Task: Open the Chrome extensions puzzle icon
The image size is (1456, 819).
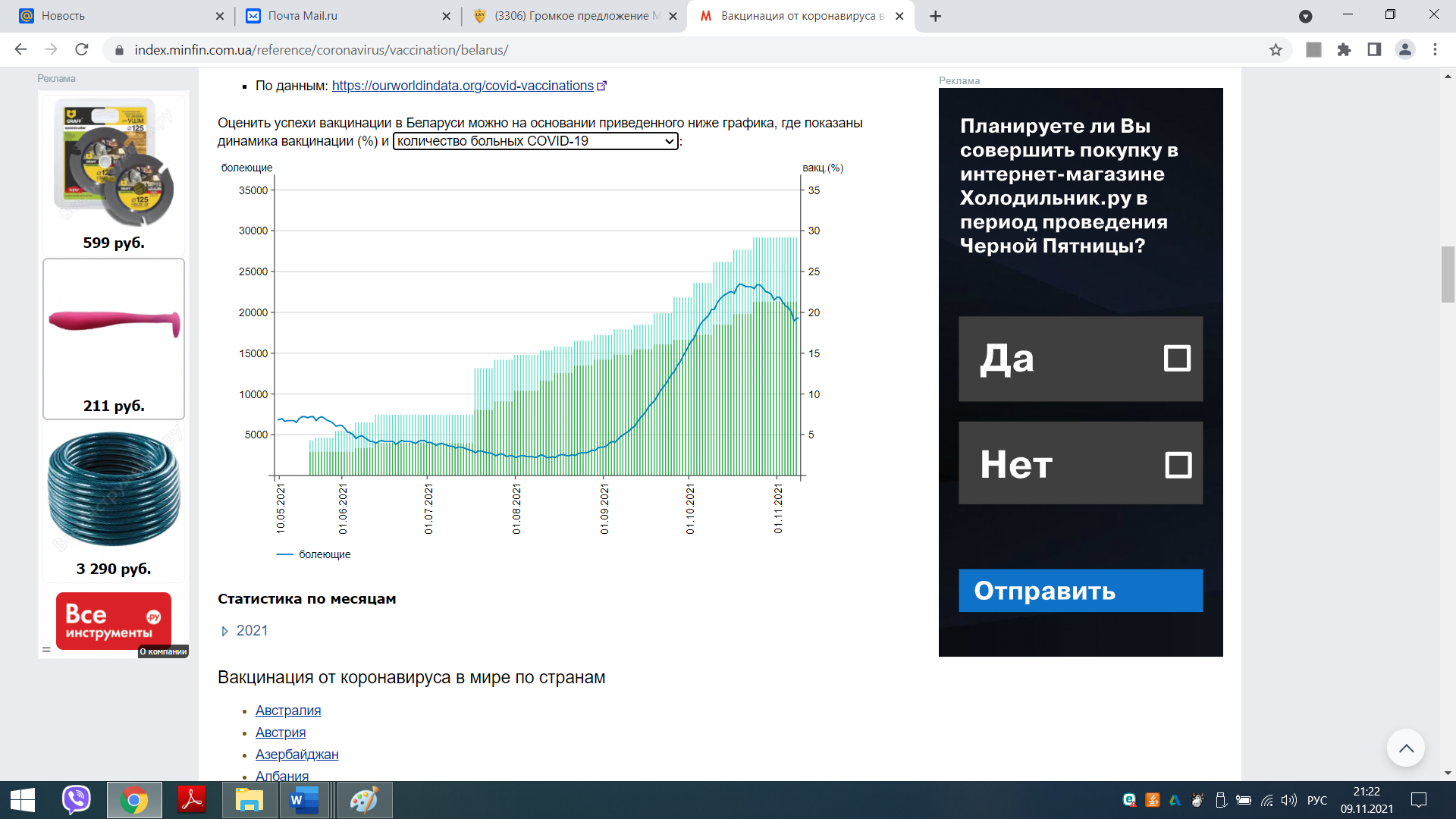Action: click(x=1344, y=50)
